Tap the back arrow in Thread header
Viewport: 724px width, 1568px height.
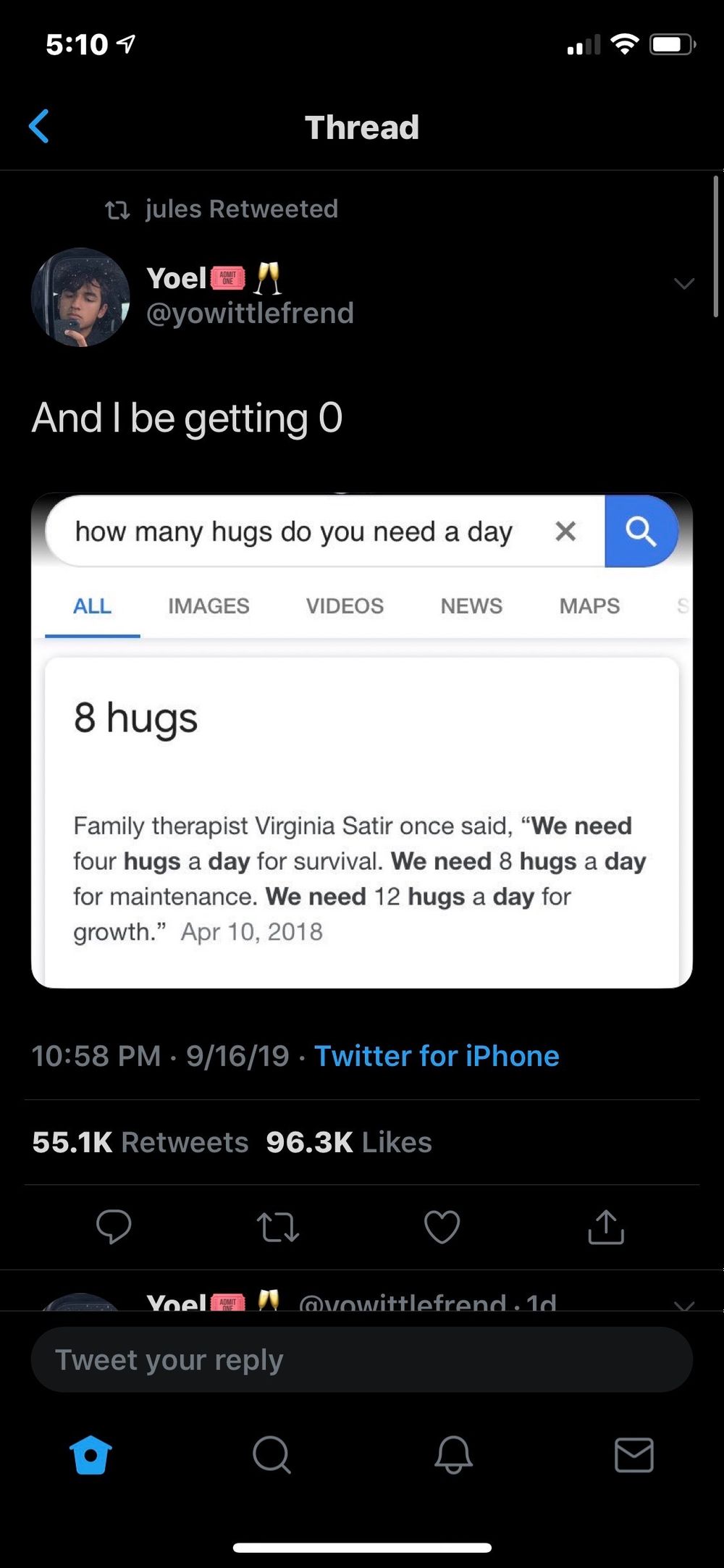38,127
